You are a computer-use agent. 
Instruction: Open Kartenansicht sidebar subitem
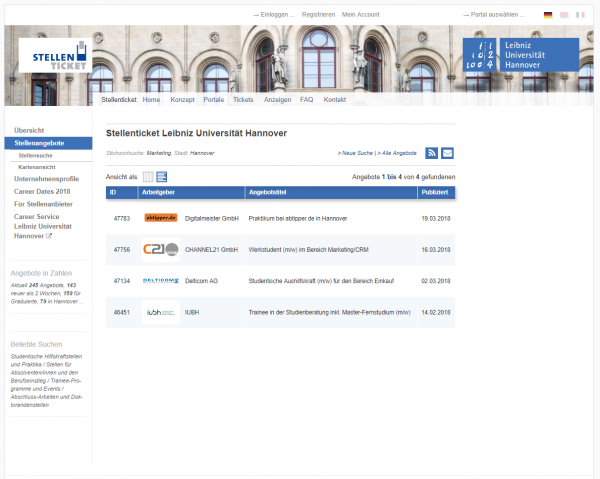(37, 167)
